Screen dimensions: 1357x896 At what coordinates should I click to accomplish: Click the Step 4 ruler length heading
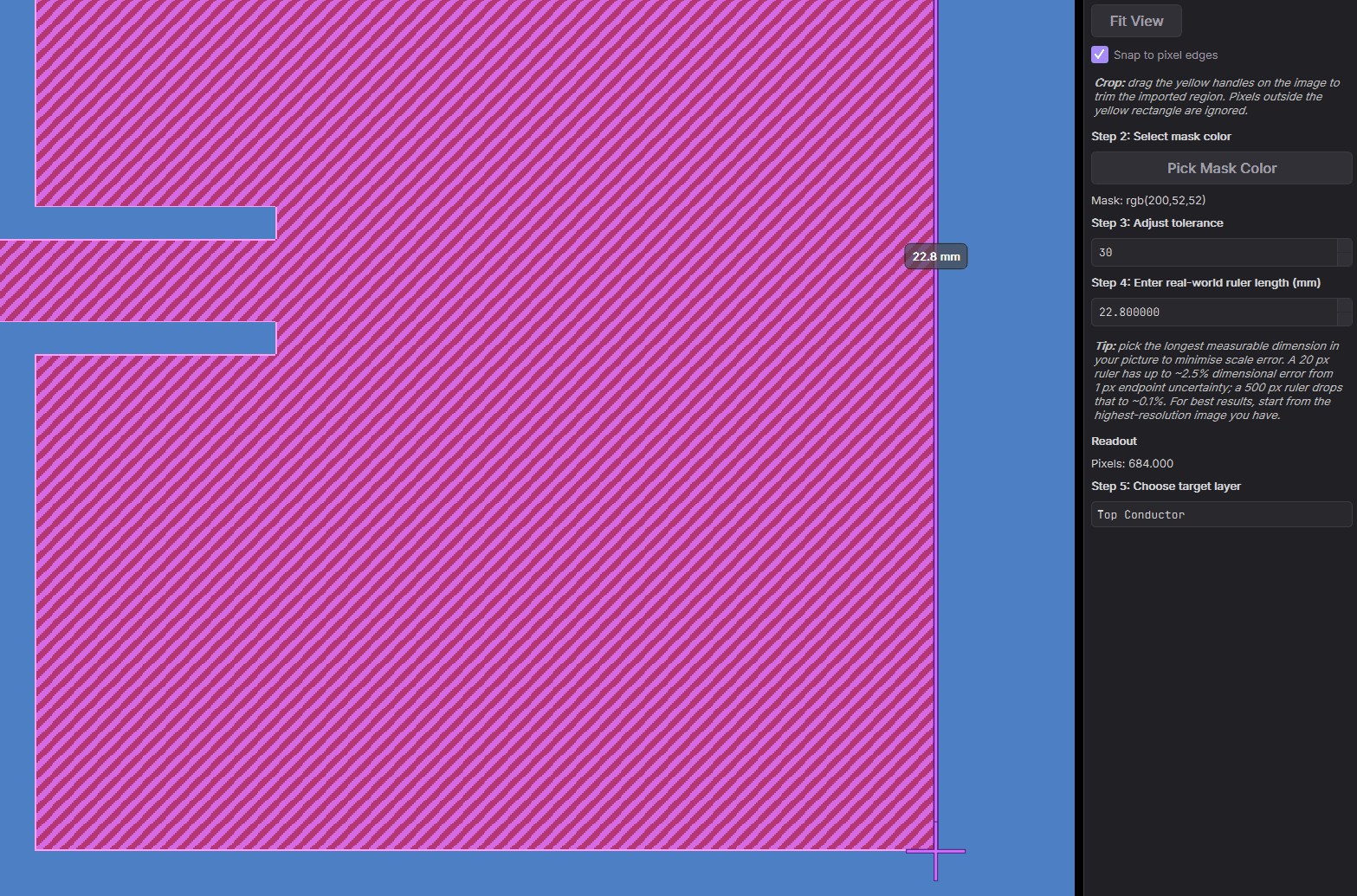pos(1205,282)
